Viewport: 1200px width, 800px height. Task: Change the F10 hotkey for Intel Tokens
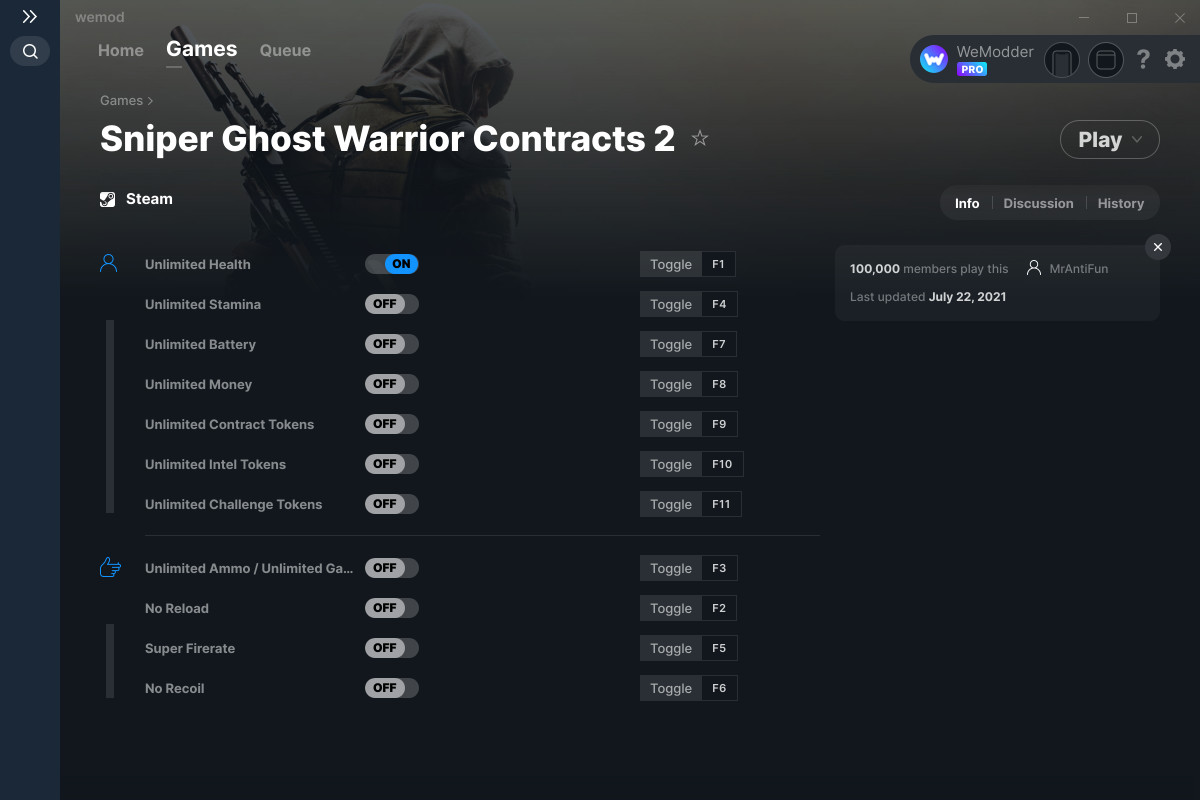(x=722, y=464)
